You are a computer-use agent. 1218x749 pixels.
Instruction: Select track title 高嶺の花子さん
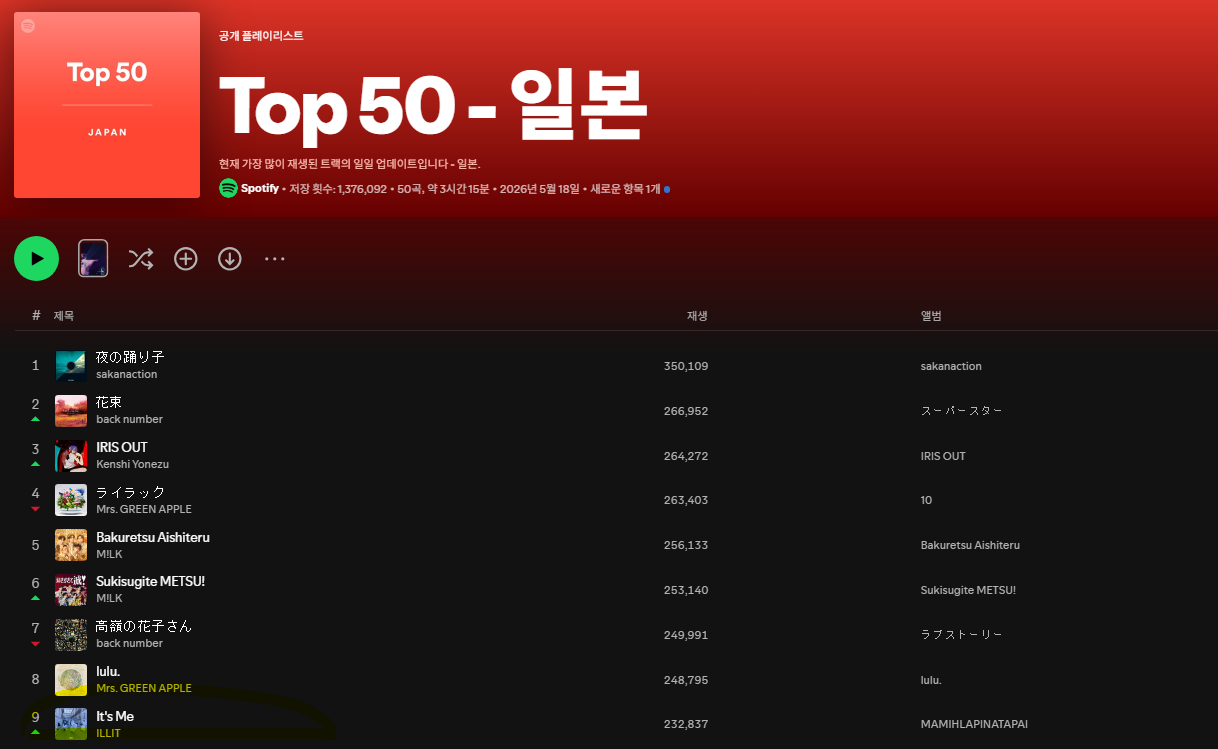(144, 626)
